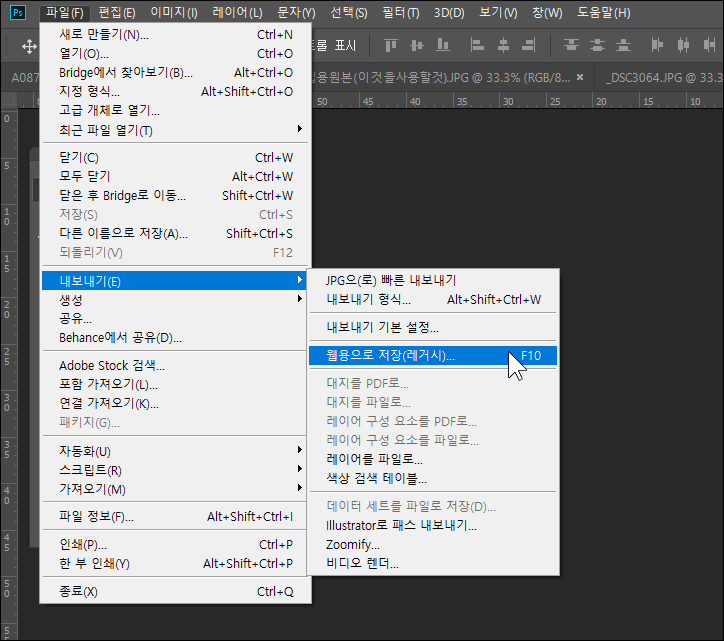This screenshot has width=724, height=641.
Task: Open the 필터(T) menu
Action: pos(401,12)
